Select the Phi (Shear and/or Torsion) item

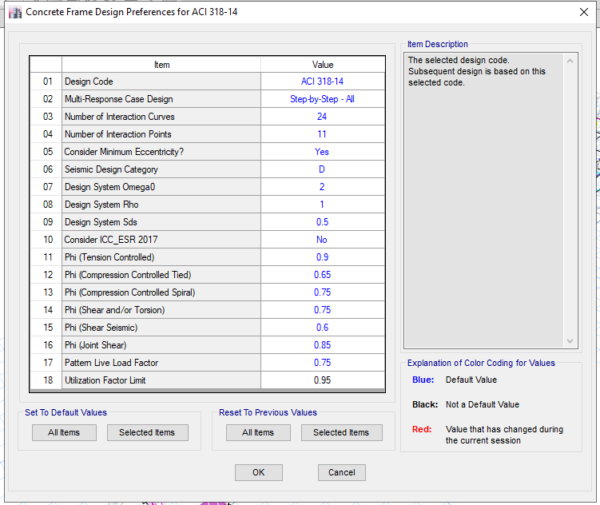[x=161, y=310]
